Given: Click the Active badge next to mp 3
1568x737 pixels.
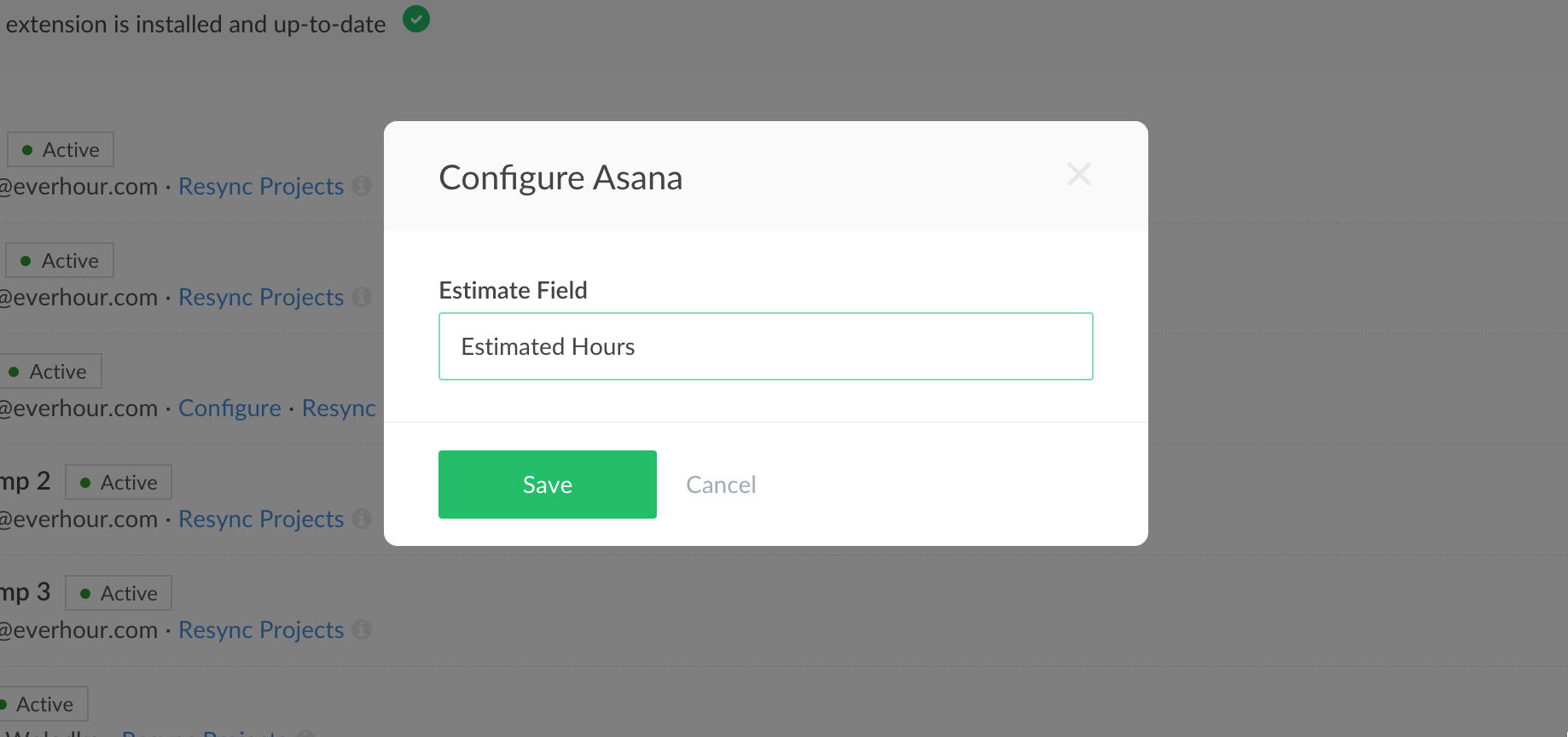Looking at the screenshot, I should pyautogui.click(x=119, y=593).
